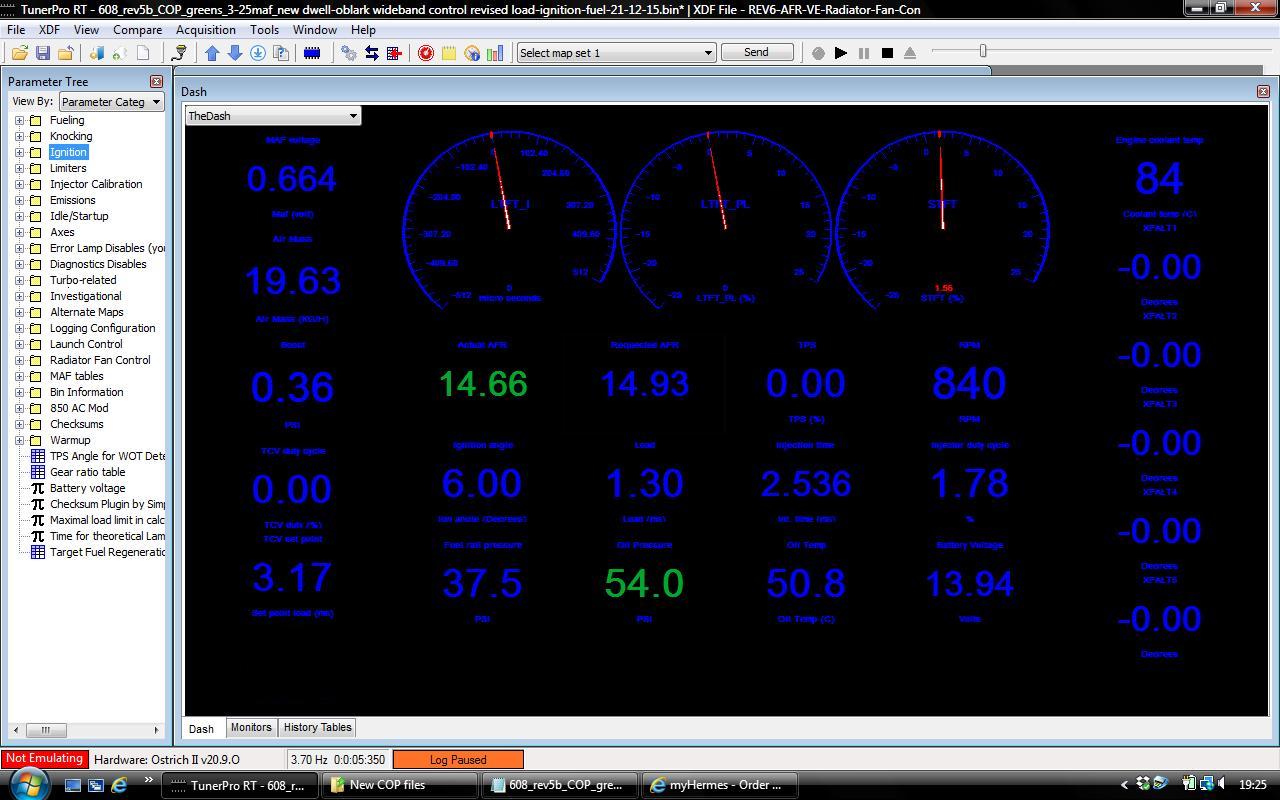Click the Actual AFR 14.66 readout
Viewport: 1280px width, 800px height.
coord(483,384)
